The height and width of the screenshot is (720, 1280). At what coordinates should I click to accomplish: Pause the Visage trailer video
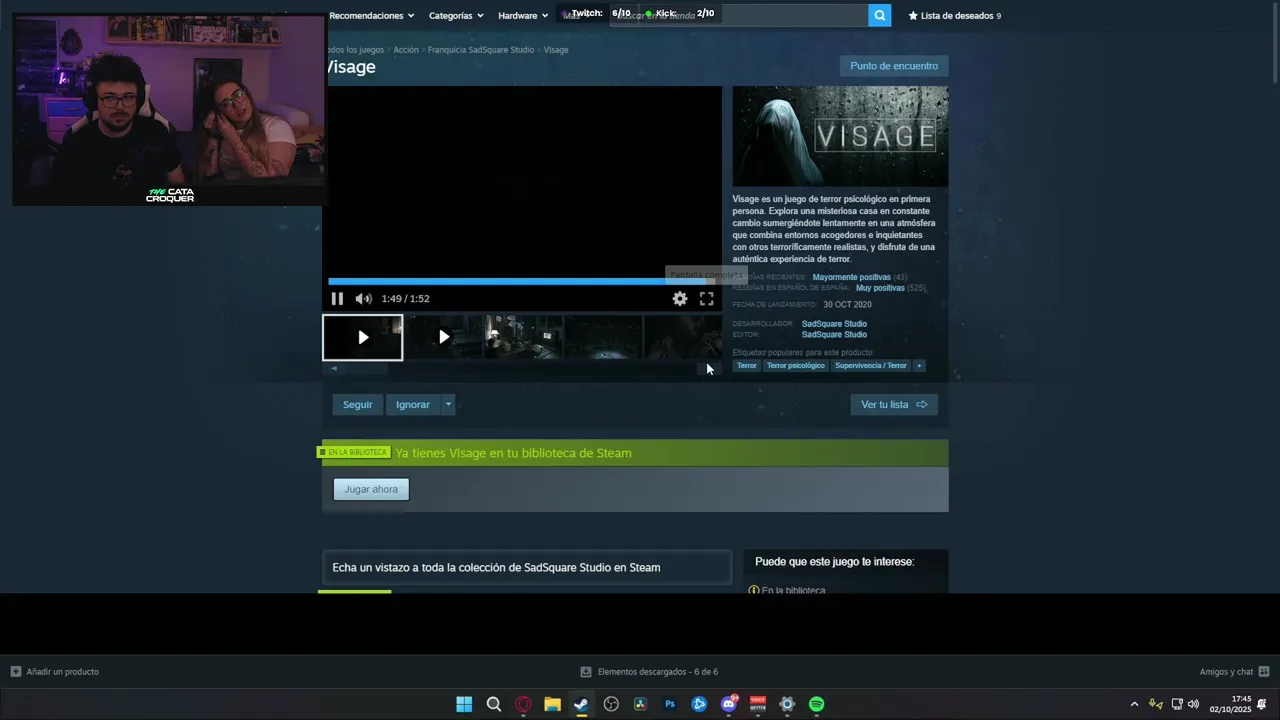point(337,298)
